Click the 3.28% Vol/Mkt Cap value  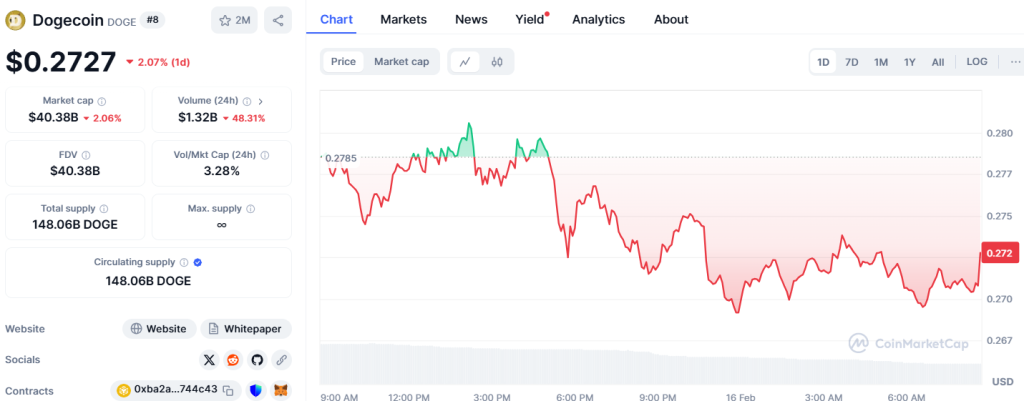coord(221,171)
